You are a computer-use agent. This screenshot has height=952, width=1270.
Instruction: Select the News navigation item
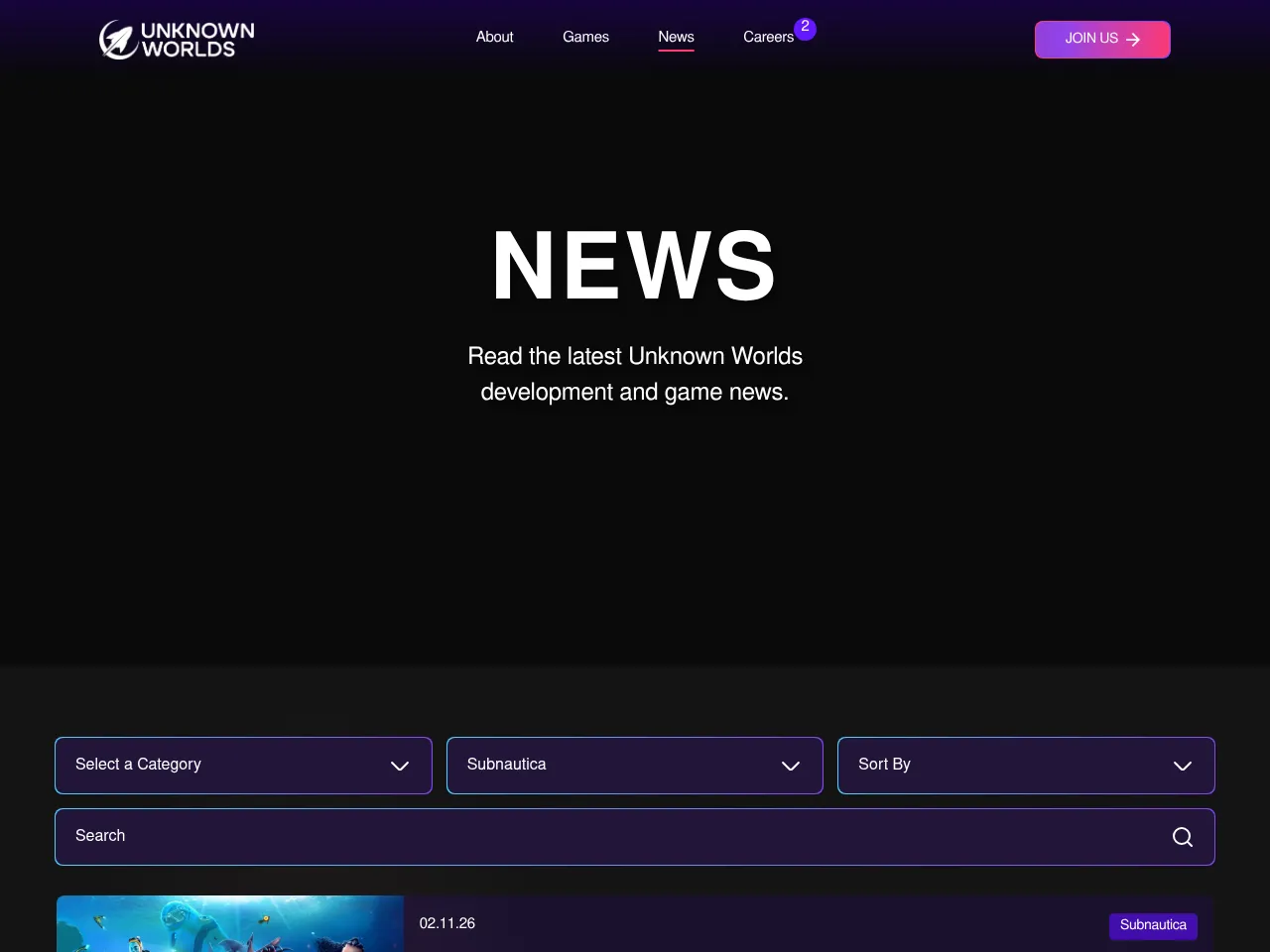coord(676,38)
